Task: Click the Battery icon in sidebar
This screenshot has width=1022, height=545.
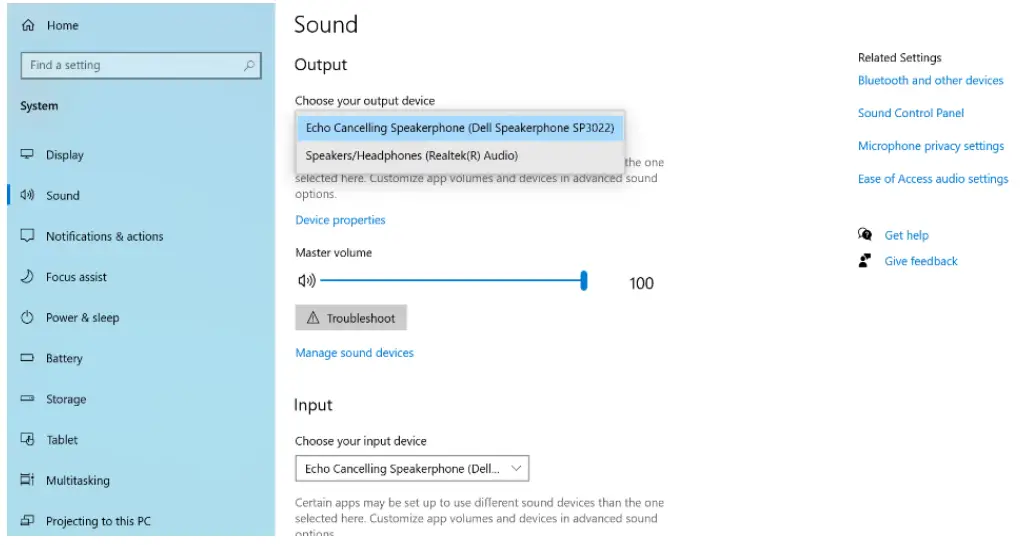Action: [28, 358]
